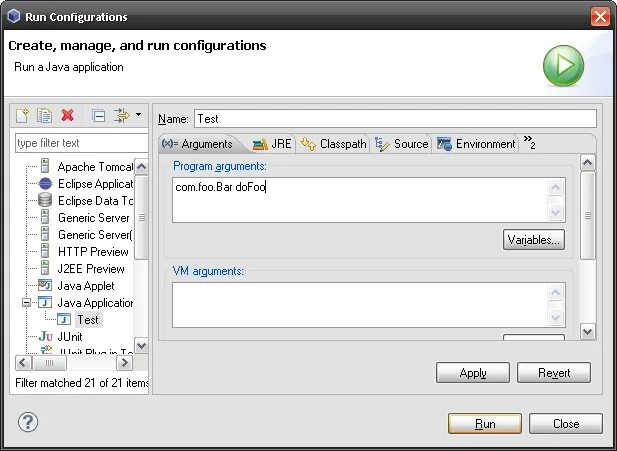
Task: Select Java Applet in the tree
Action: click(86, 286)
